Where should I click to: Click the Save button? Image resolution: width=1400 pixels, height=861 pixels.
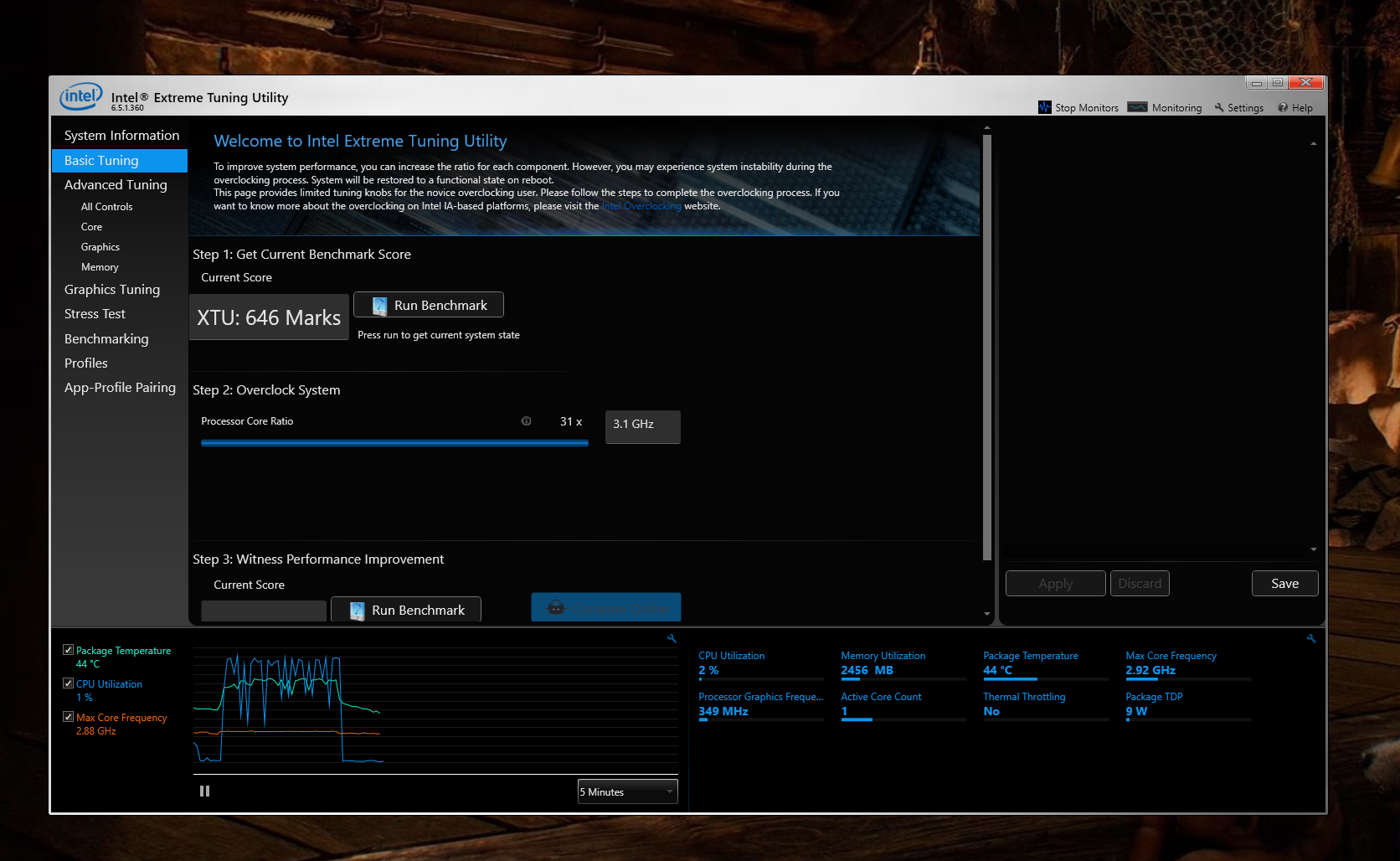pos(1285,583)
